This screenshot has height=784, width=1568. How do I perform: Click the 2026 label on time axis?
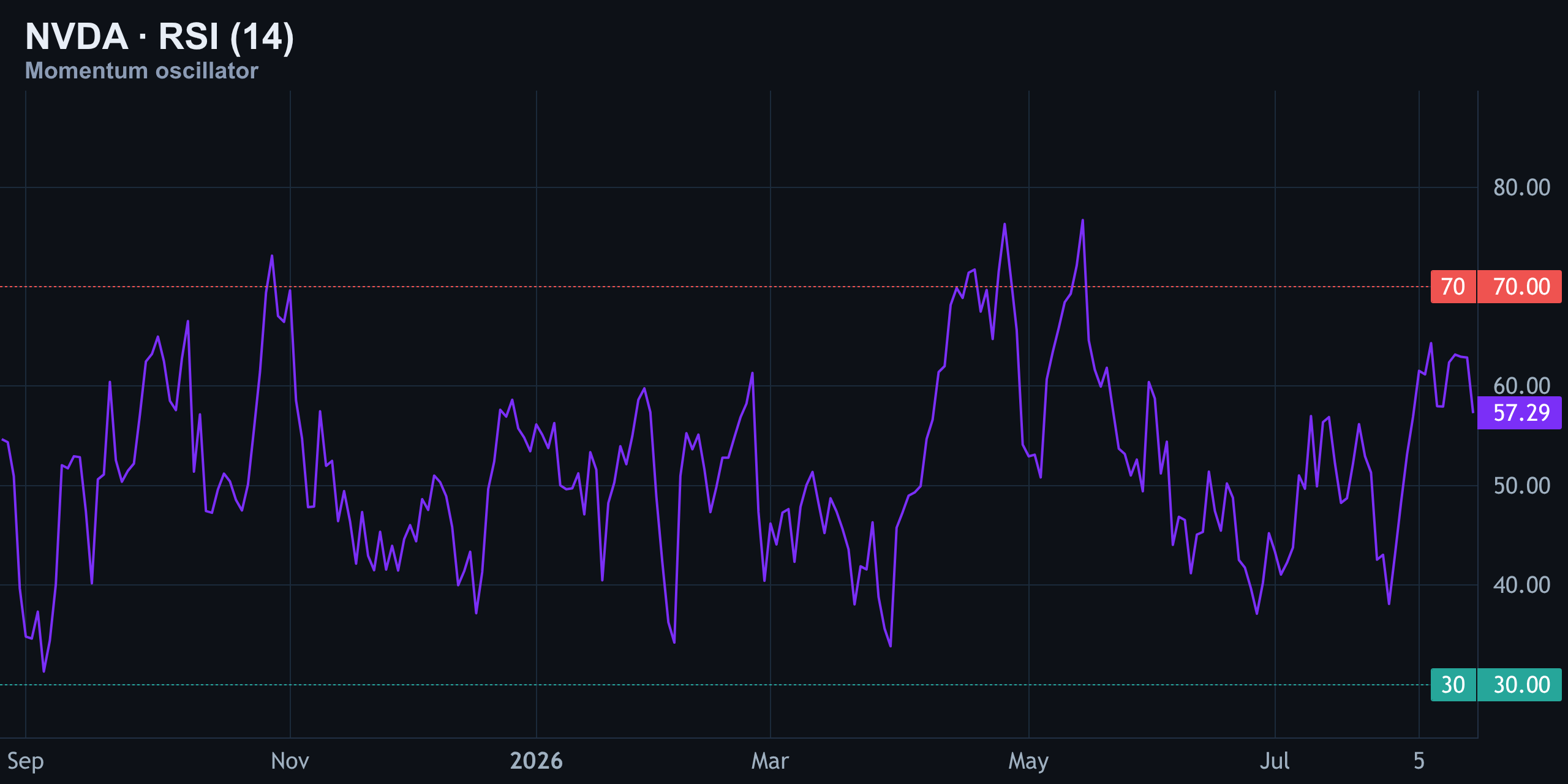pos(536,761)
